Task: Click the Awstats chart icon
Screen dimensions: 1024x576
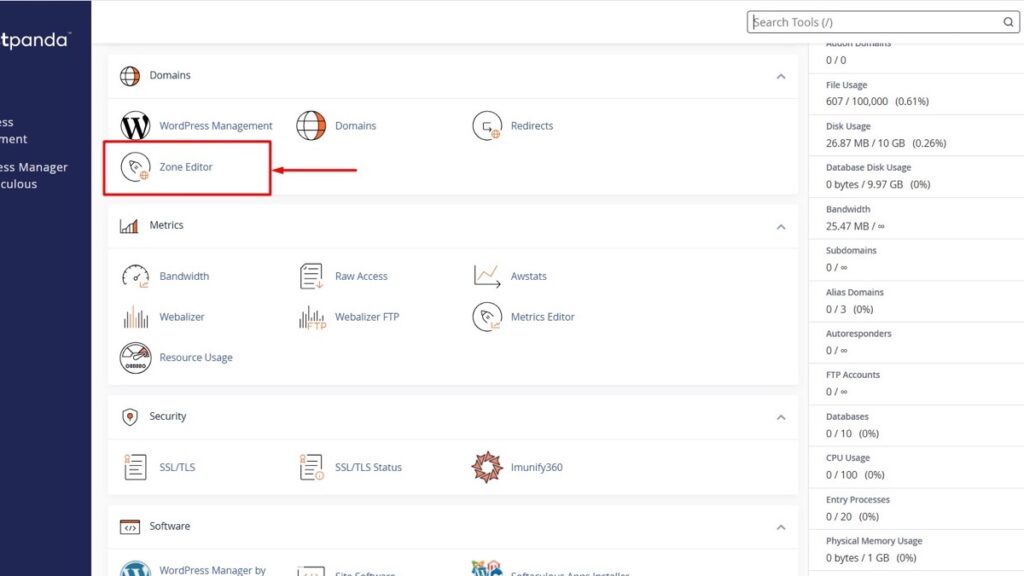Action: click(487, 276)
